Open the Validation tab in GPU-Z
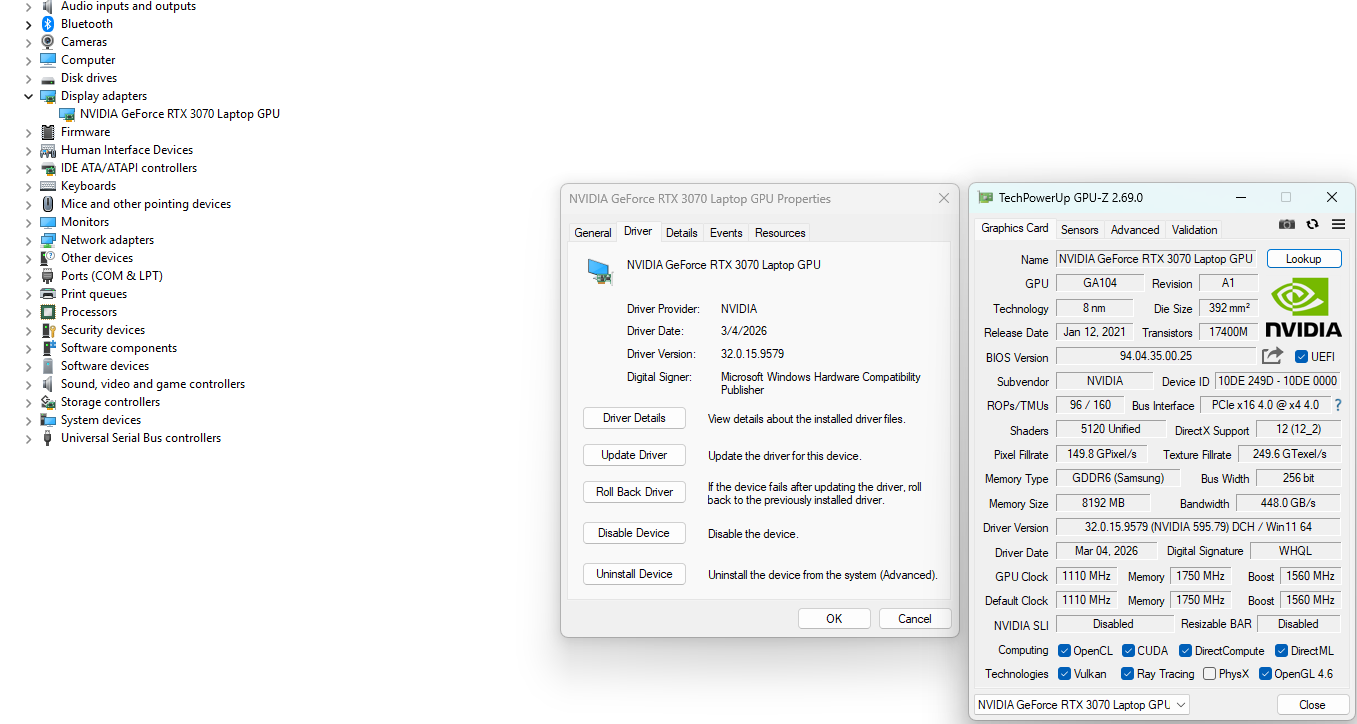Screen dimensions: 1357x724 pyautogui.click(x=1195, y=230)
